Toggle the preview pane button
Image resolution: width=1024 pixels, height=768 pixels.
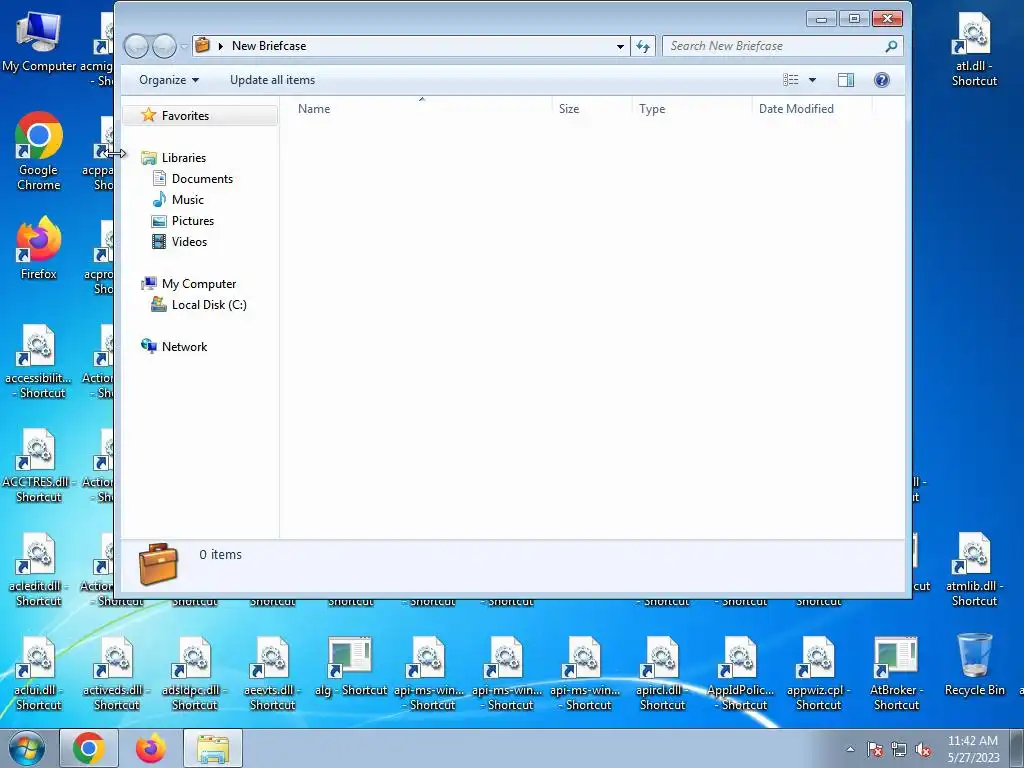coord(846,80)
